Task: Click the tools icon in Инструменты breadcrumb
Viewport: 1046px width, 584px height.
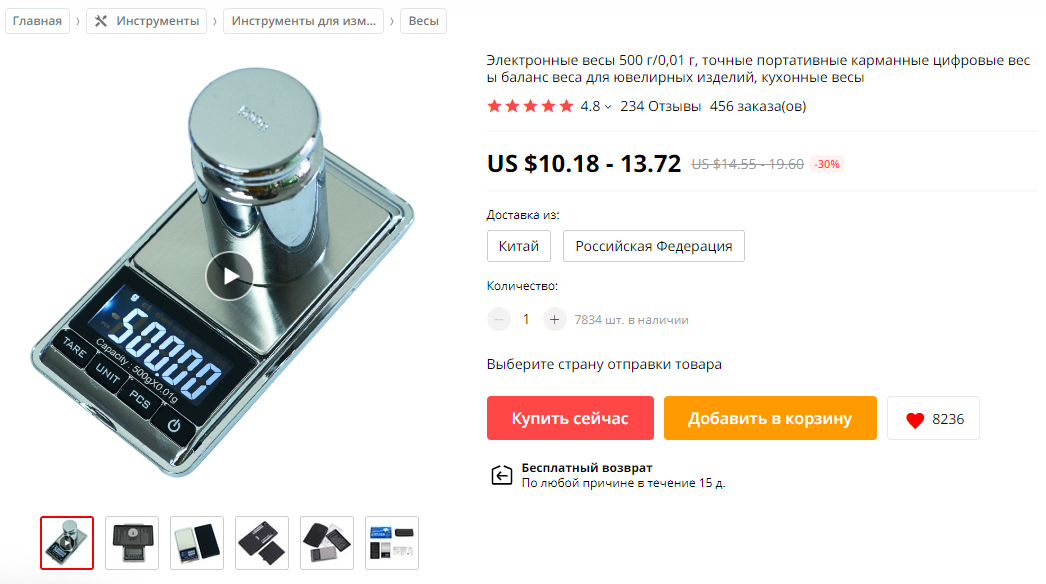Action: (x=101, y=21)
